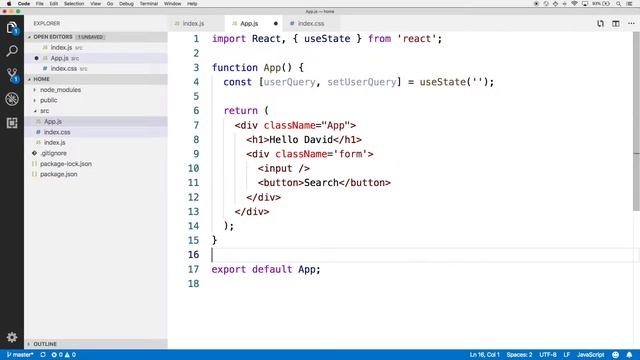The height and width of the screenshot is (360, 640).
Task: Open the Search view in activity bar
Action: [x=12, y=51]
